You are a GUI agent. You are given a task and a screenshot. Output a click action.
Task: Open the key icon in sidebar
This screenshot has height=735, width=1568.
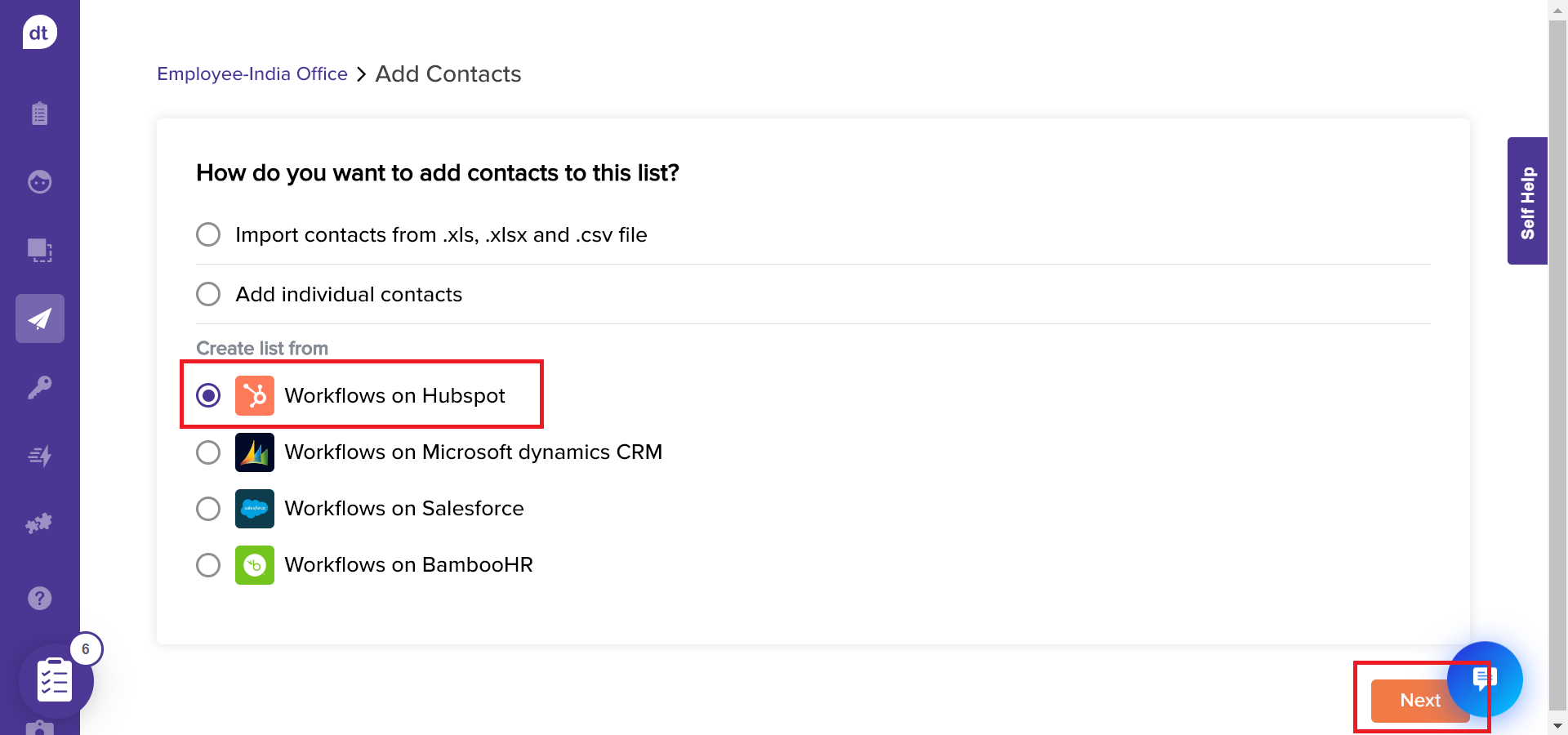pyautogui.click(x=39, y=387)
